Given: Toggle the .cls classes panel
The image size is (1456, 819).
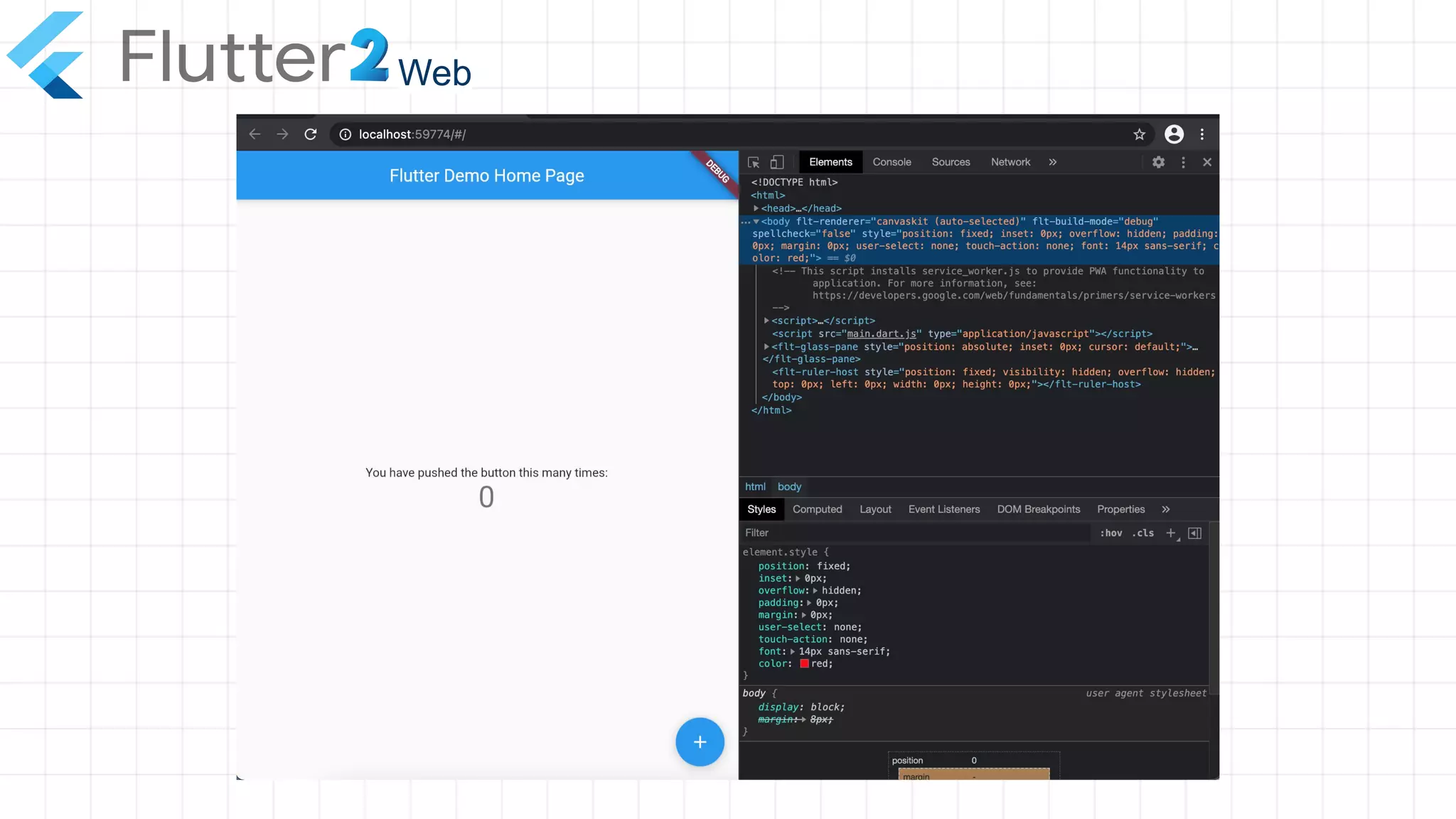Looking at the screenshot, I should tap(1142, 532).
